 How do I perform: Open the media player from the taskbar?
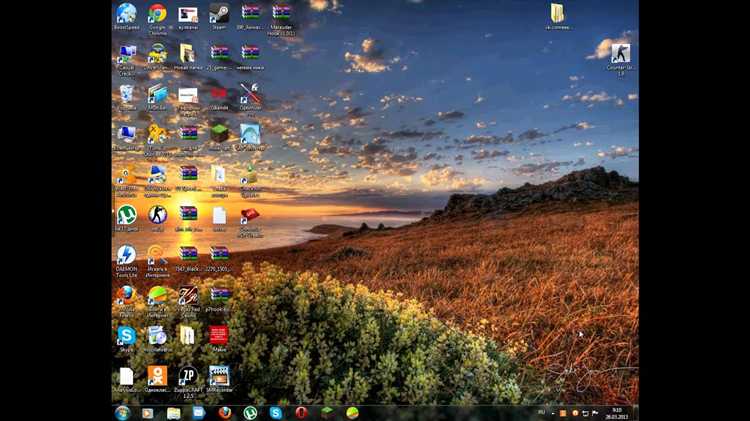point(148,413)
